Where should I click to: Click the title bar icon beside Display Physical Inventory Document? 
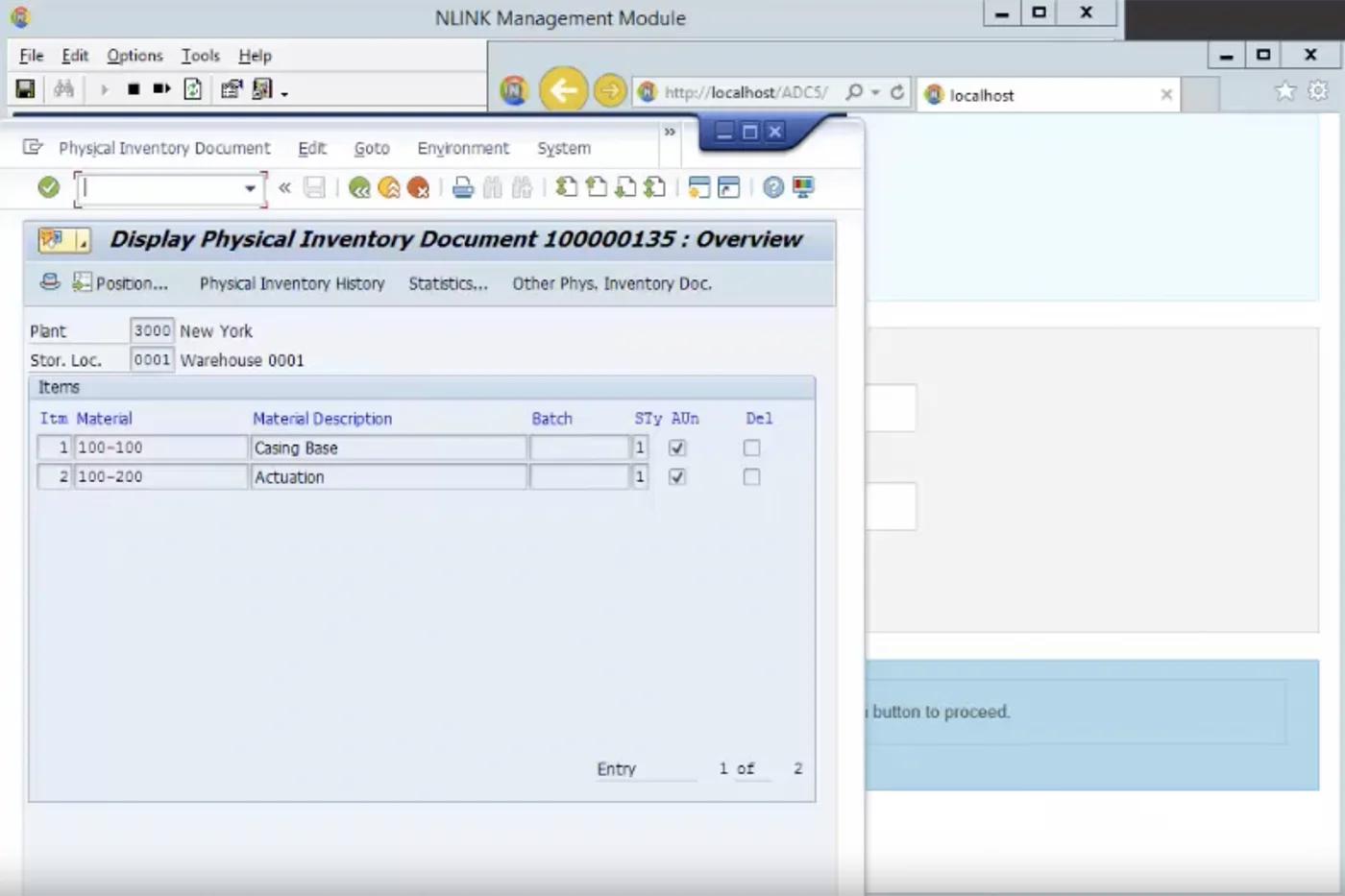(x=63, y=240)
